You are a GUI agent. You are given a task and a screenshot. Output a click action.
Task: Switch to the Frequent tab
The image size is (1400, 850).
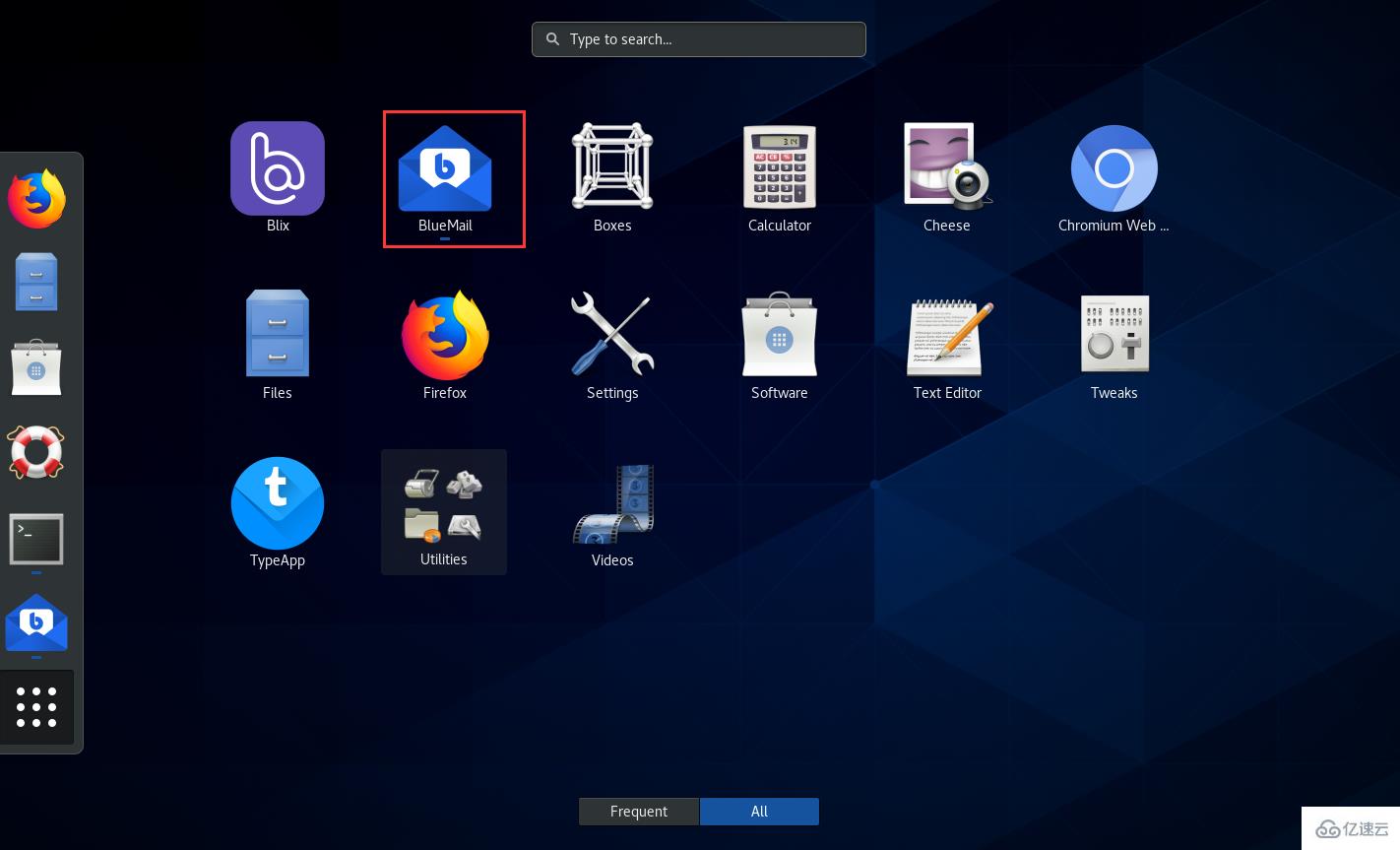click(x=639, y=812)
